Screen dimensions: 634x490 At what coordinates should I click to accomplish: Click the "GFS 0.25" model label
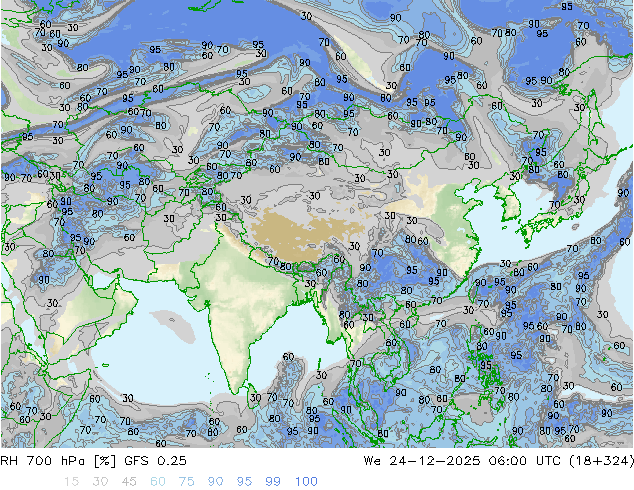tap(155, 461)
